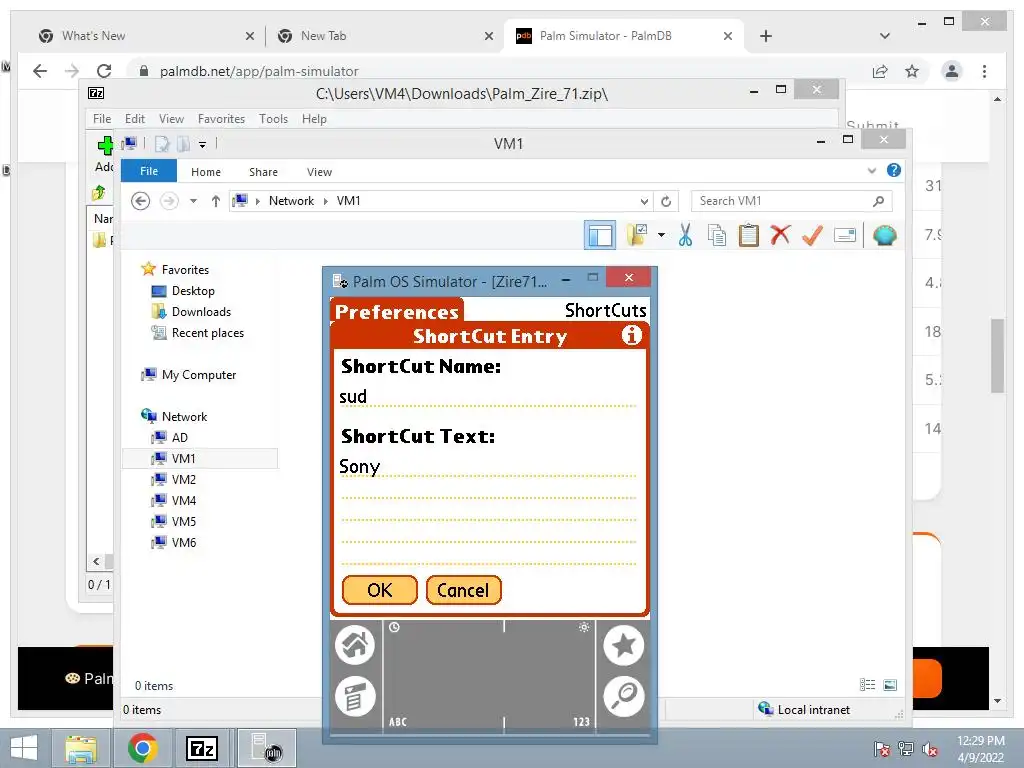Switch to View ribbon tab in VM1
The image size is (1024, 768).
tap(319, 172)
